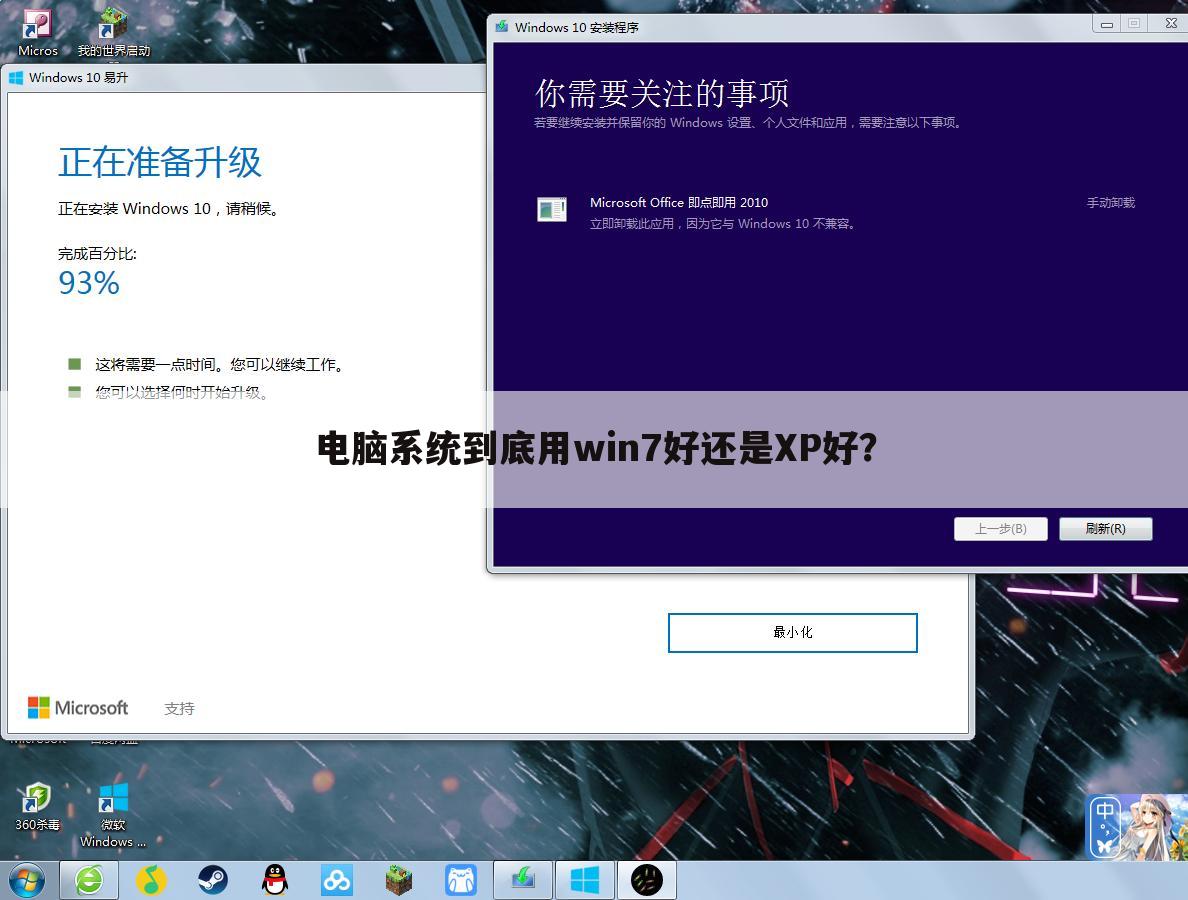This screenshot has height=900, width=1188.
Task: Open 微软 Windows desktop shortcut
Action: coord(113,815)
